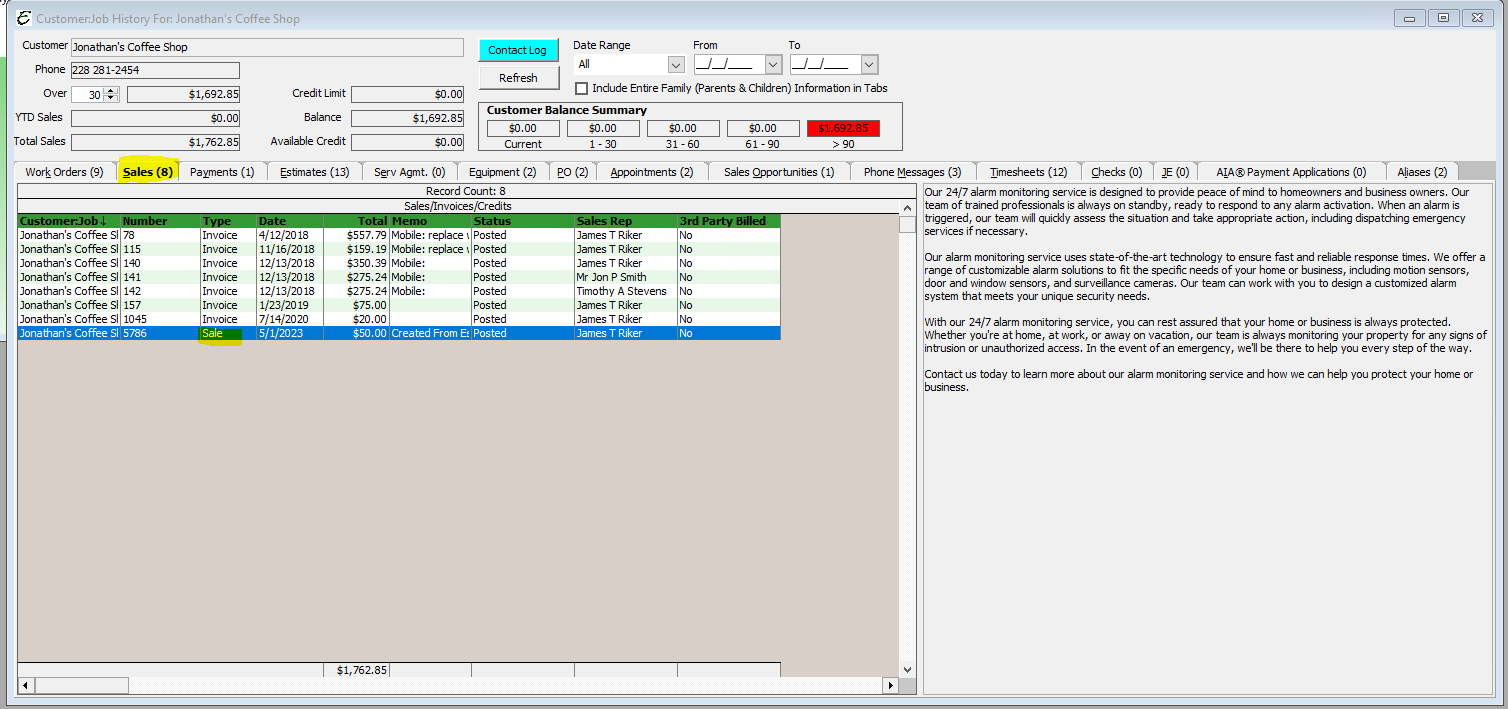Select invoice number 78 row
This screenshot has width=1508, height=709.
129,235
